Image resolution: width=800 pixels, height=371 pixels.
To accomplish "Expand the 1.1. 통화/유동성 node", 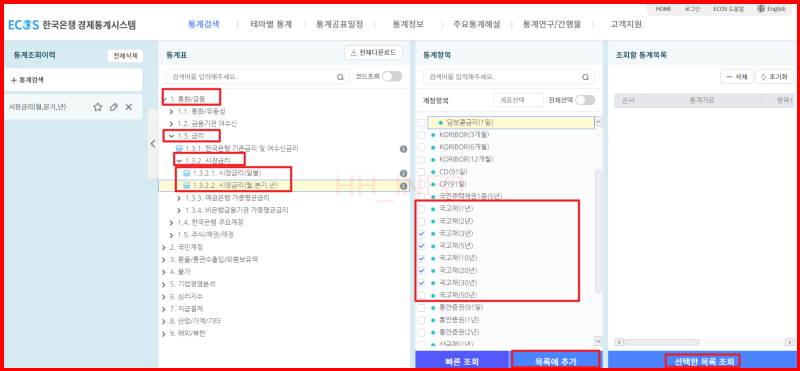I will coord(172,111).
